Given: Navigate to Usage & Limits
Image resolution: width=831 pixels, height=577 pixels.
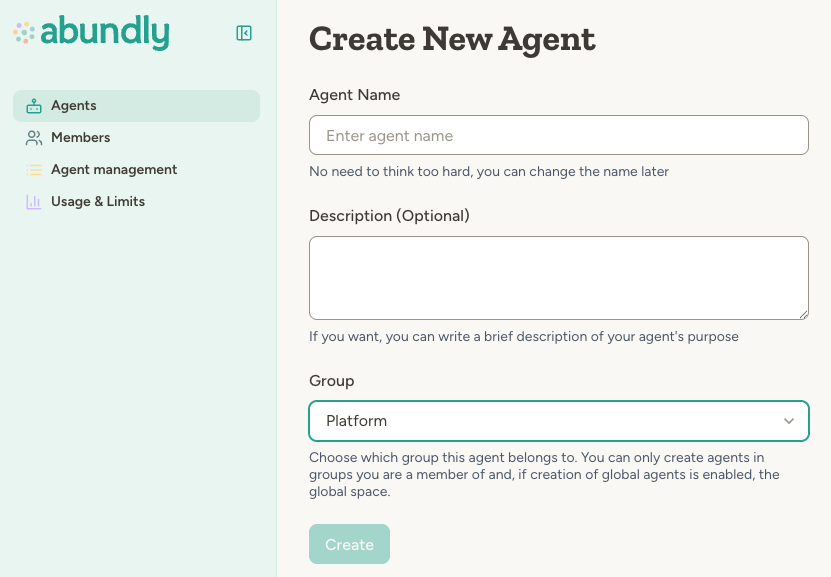Looking at the screenshot, I should coord(98,201).
